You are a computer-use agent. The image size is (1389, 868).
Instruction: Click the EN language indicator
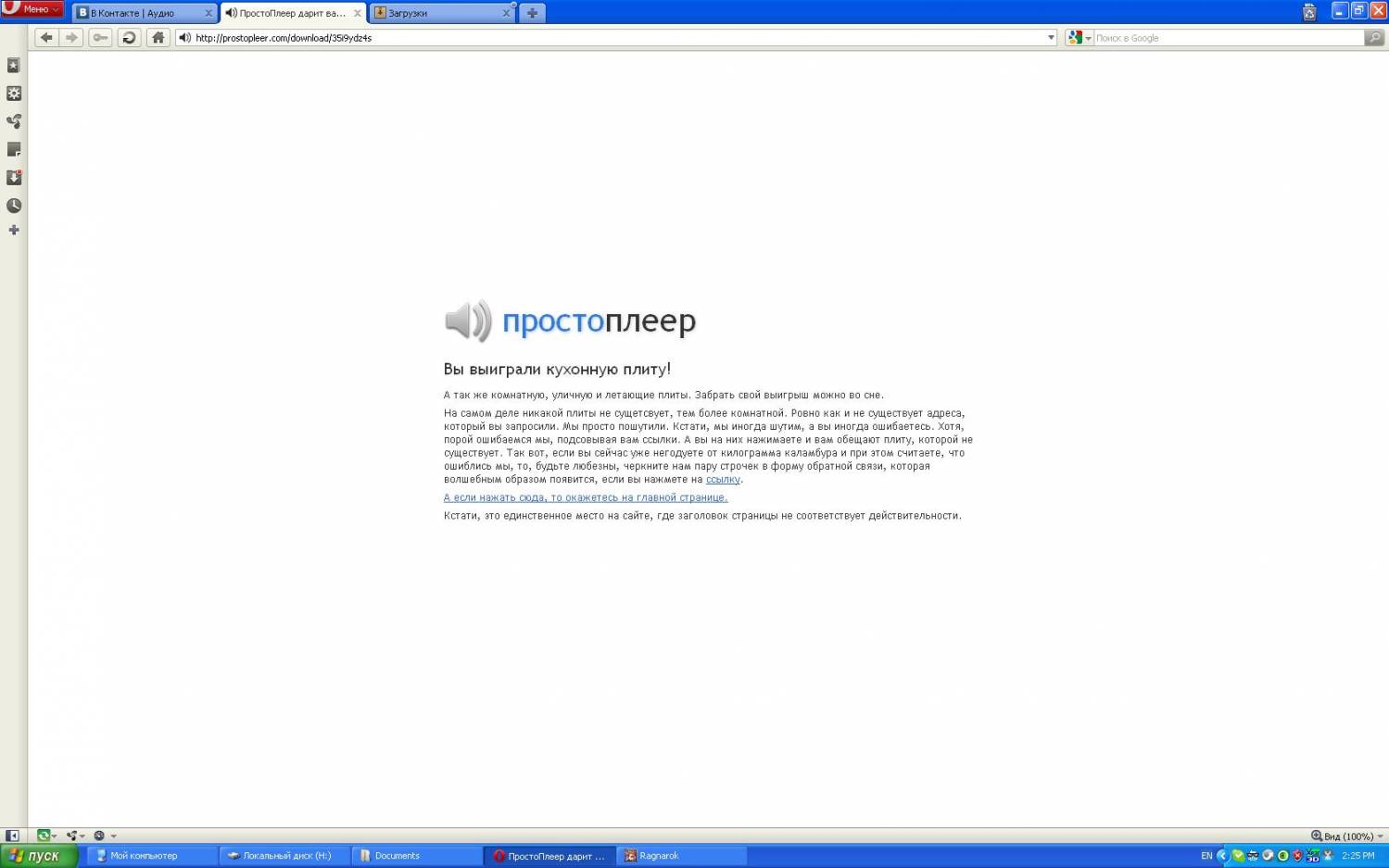point(1206,856)
